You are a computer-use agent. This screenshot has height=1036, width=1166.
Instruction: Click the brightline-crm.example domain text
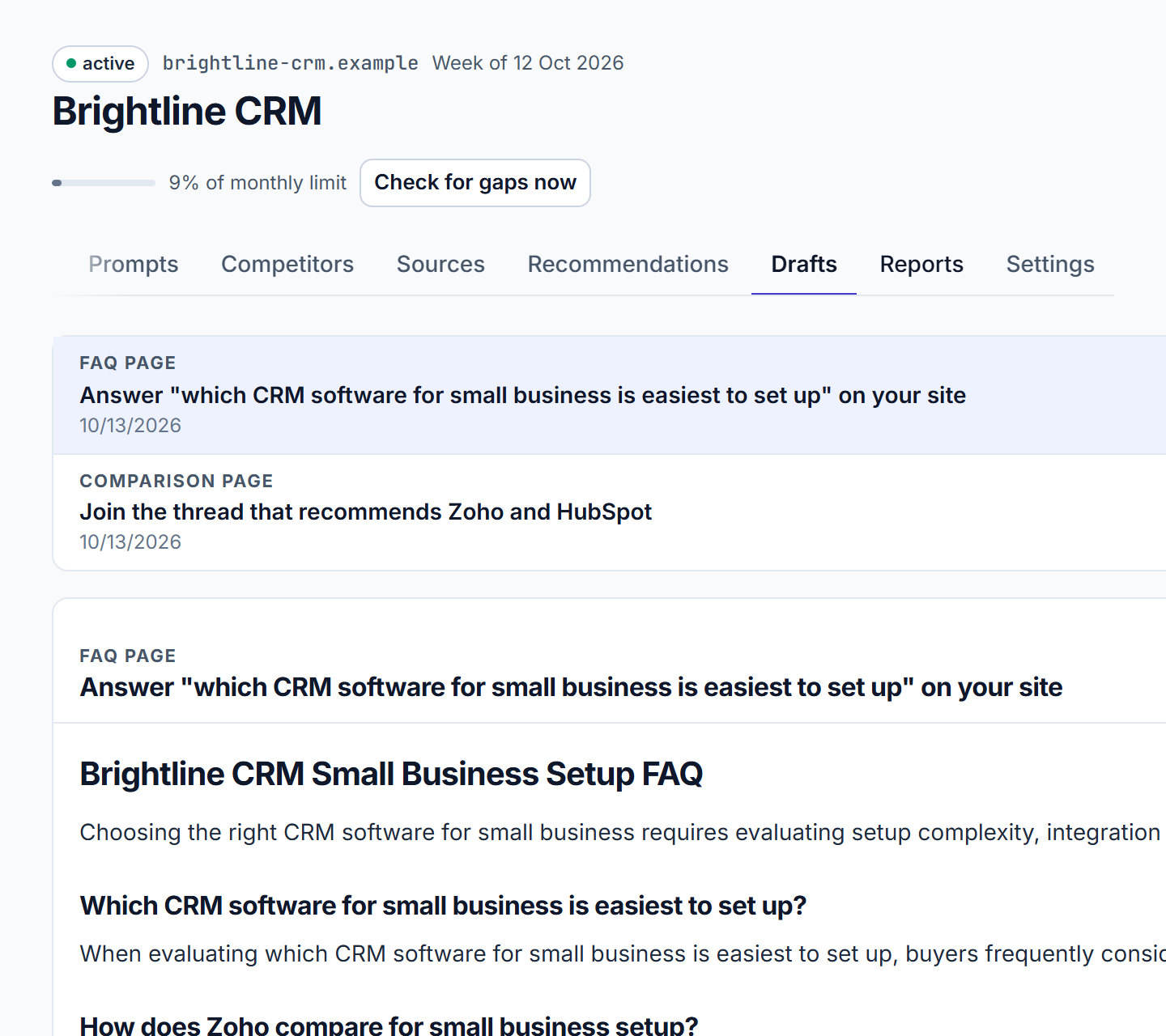point(290,63)
